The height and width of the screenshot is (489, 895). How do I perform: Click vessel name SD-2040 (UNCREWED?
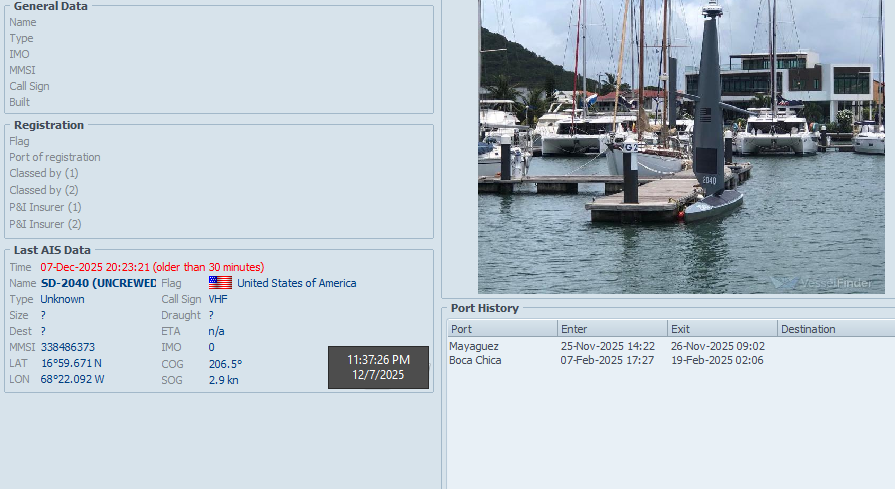pos(99,283)
